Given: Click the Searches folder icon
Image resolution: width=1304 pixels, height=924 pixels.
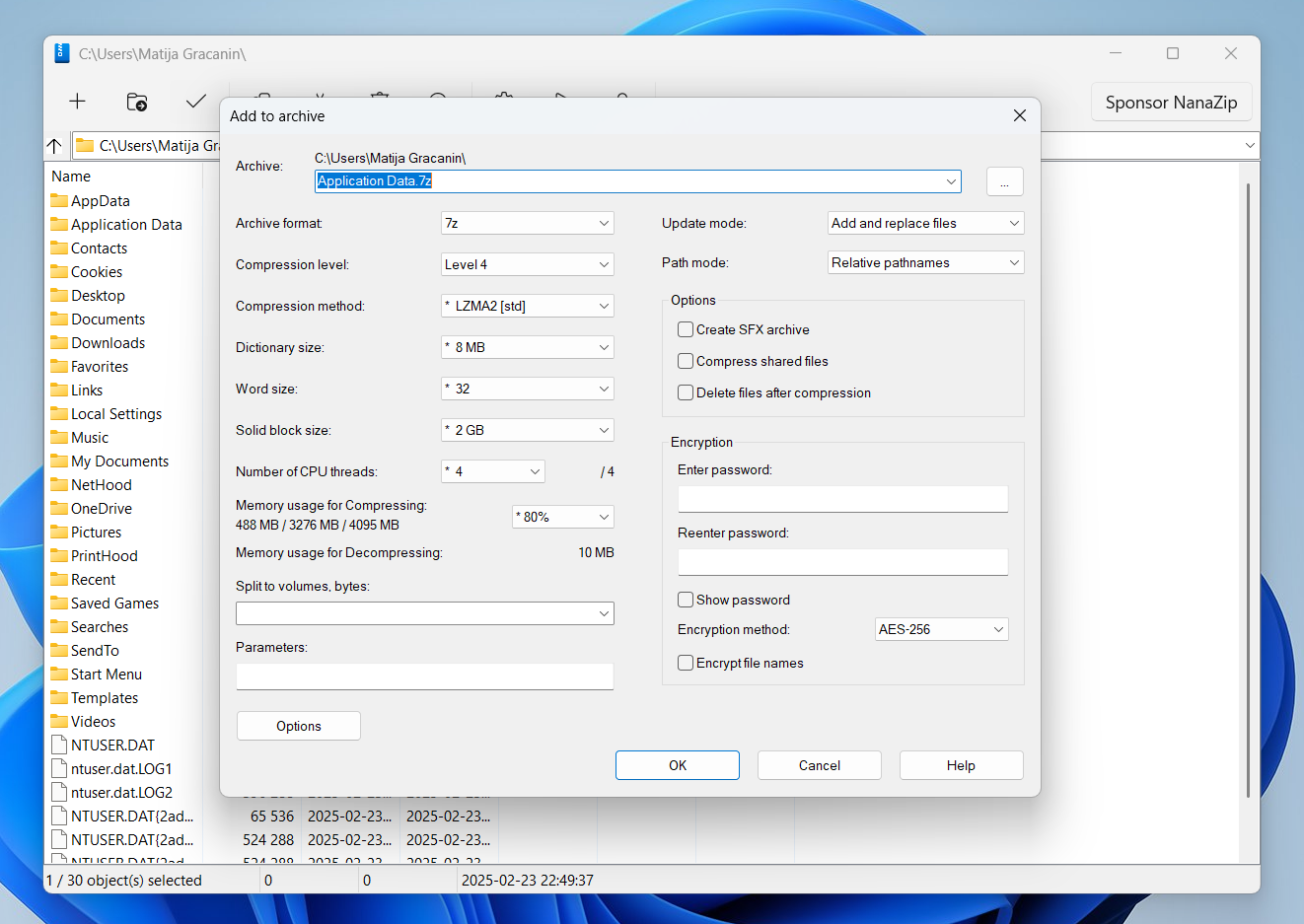Looking at the screenshot, I should (59, 626).
